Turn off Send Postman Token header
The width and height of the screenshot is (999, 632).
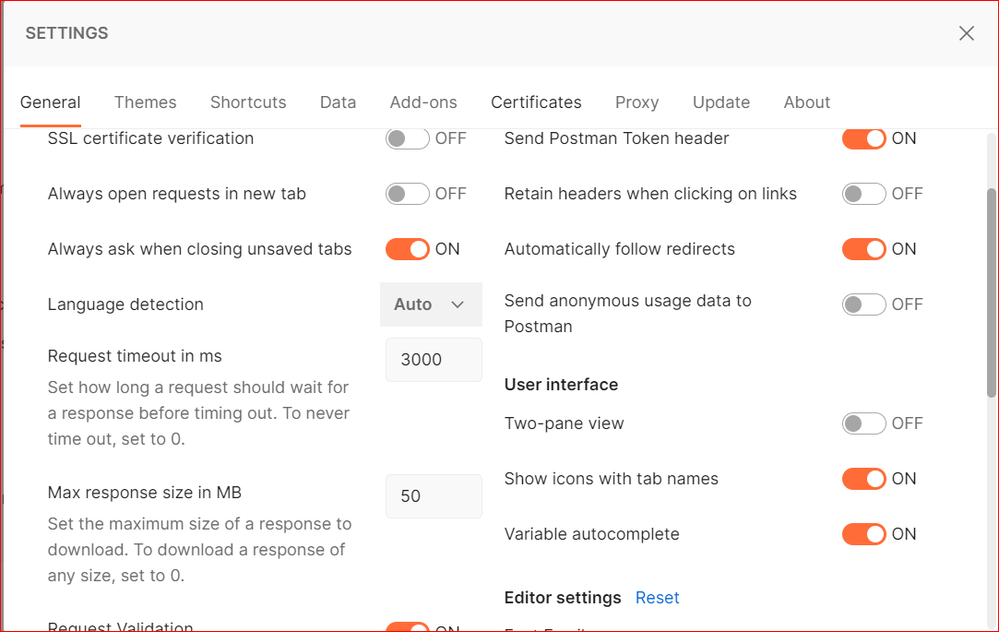864,138
